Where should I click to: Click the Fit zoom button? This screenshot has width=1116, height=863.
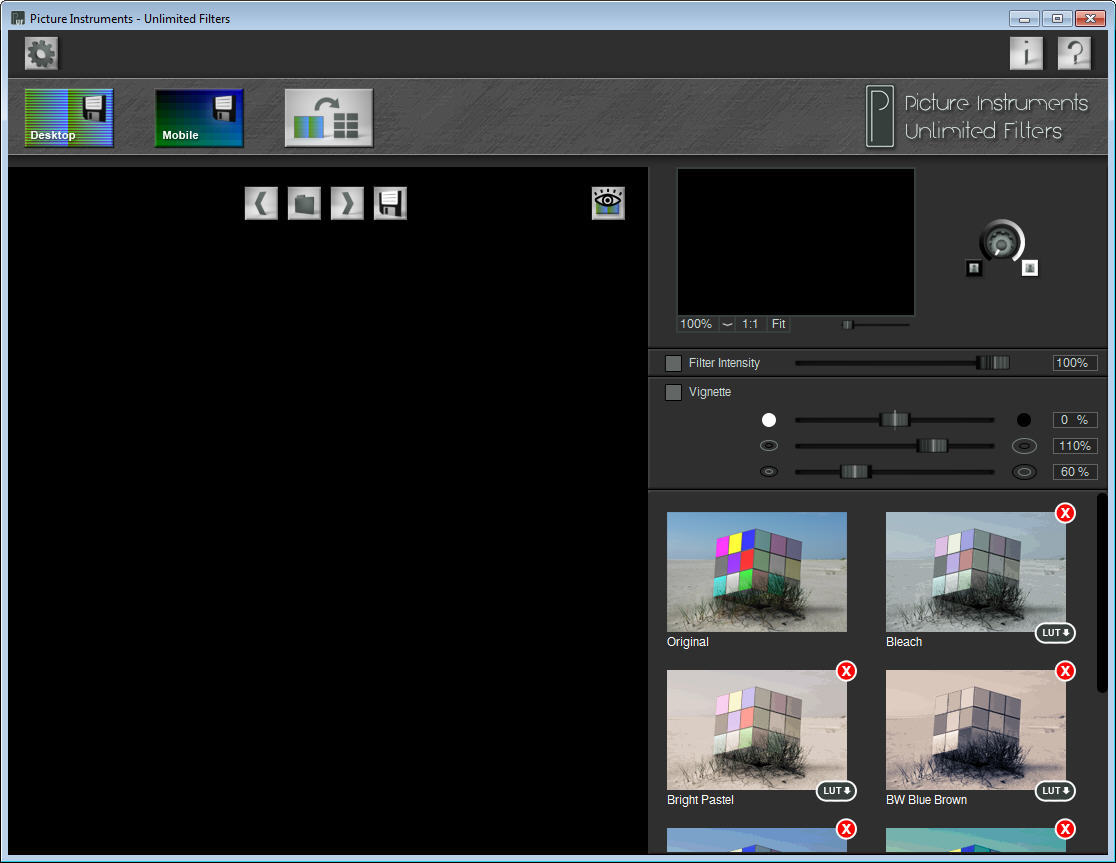click(779, 324)
